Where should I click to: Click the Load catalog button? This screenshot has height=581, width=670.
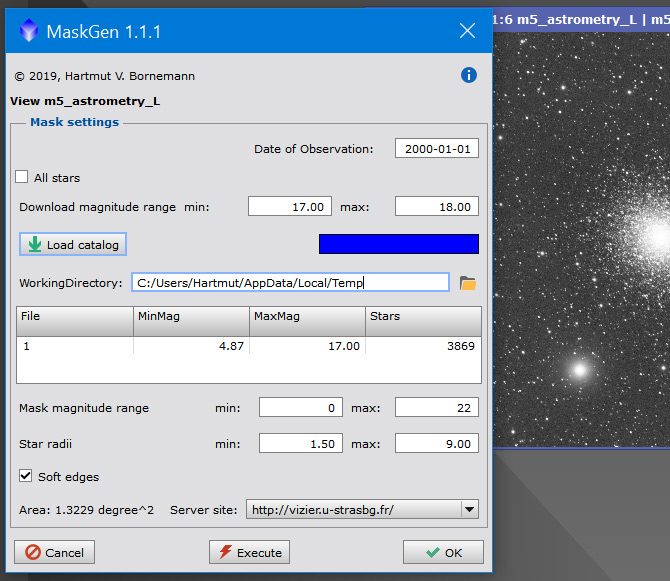click(x=73, y=244)
